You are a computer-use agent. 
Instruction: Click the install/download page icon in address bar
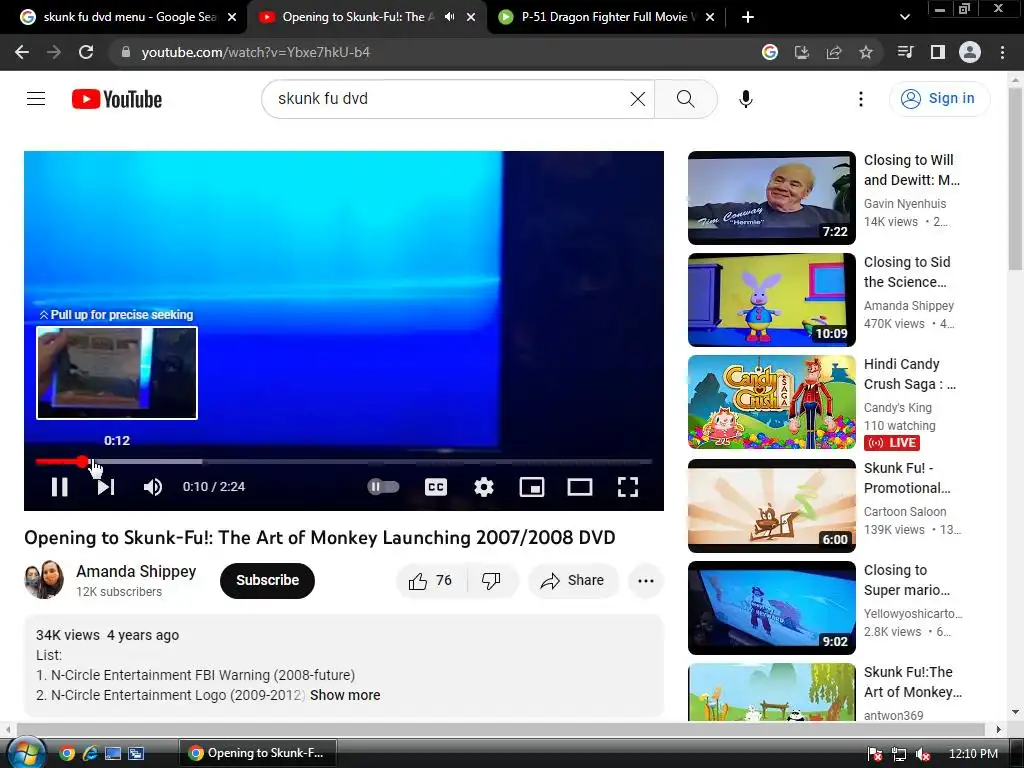(802, 52)
